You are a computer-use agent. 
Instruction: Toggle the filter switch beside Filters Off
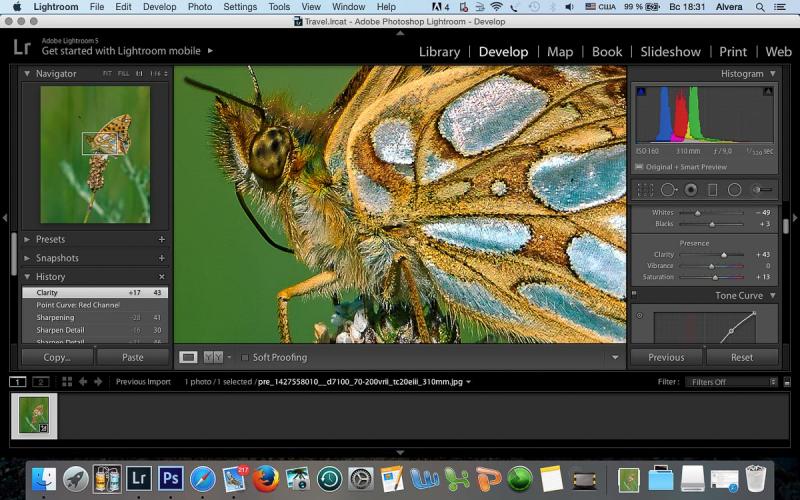(787, 382)
